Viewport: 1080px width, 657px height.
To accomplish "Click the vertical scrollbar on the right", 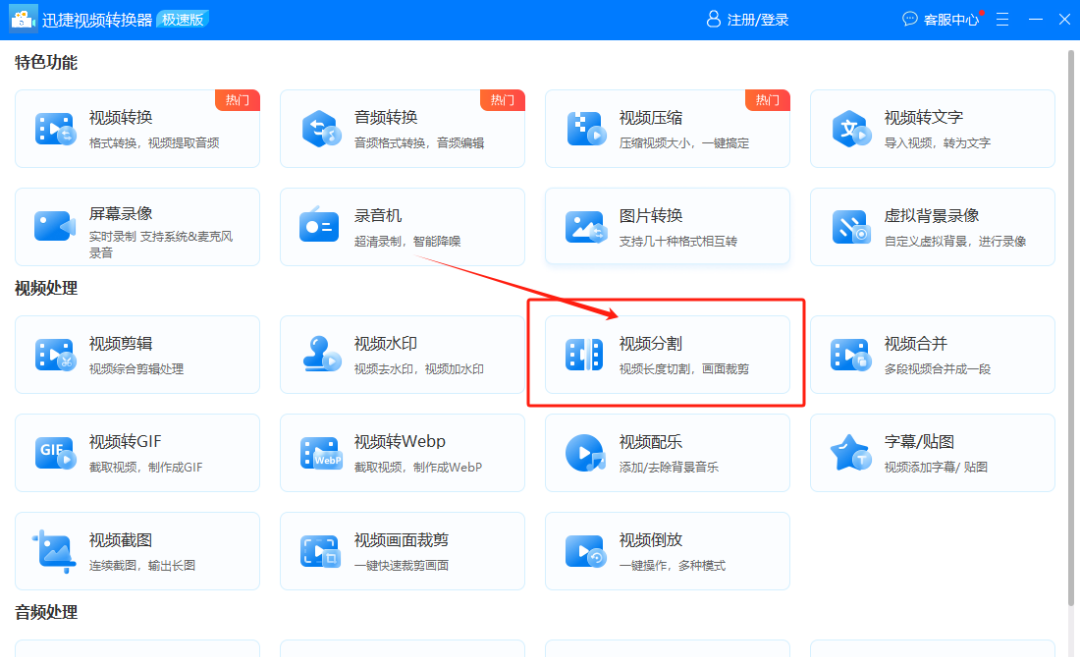I will (1071, 328).
